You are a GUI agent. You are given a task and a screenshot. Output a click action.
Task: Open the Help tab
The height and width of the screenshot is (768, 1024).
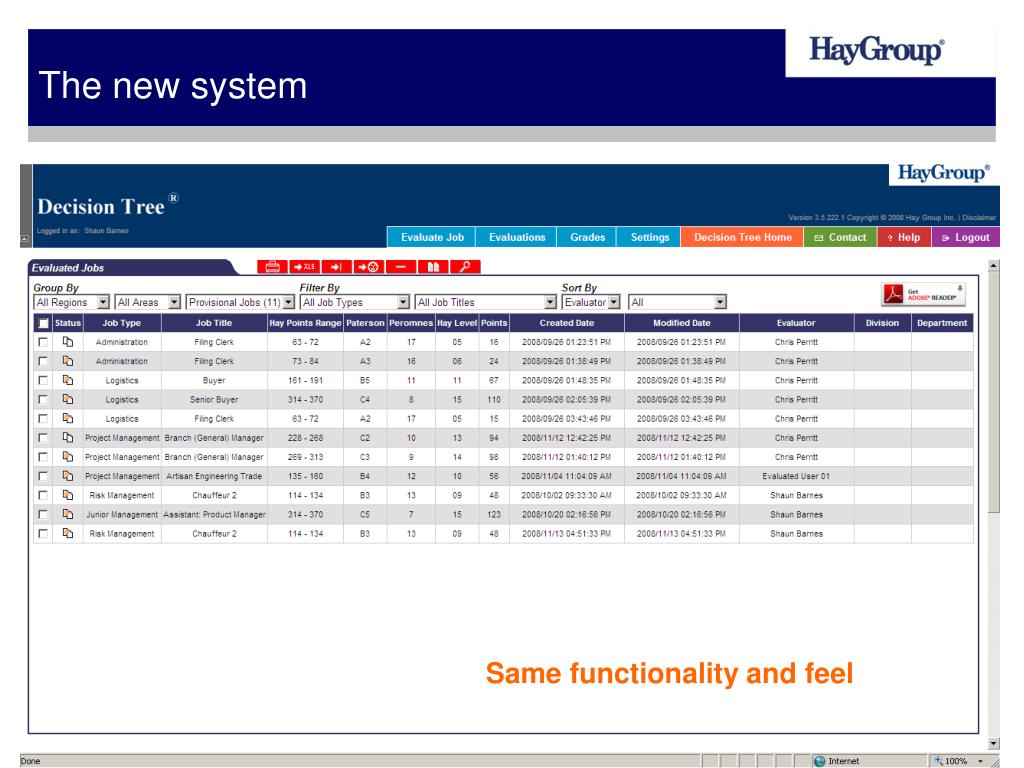pos(904,237)
